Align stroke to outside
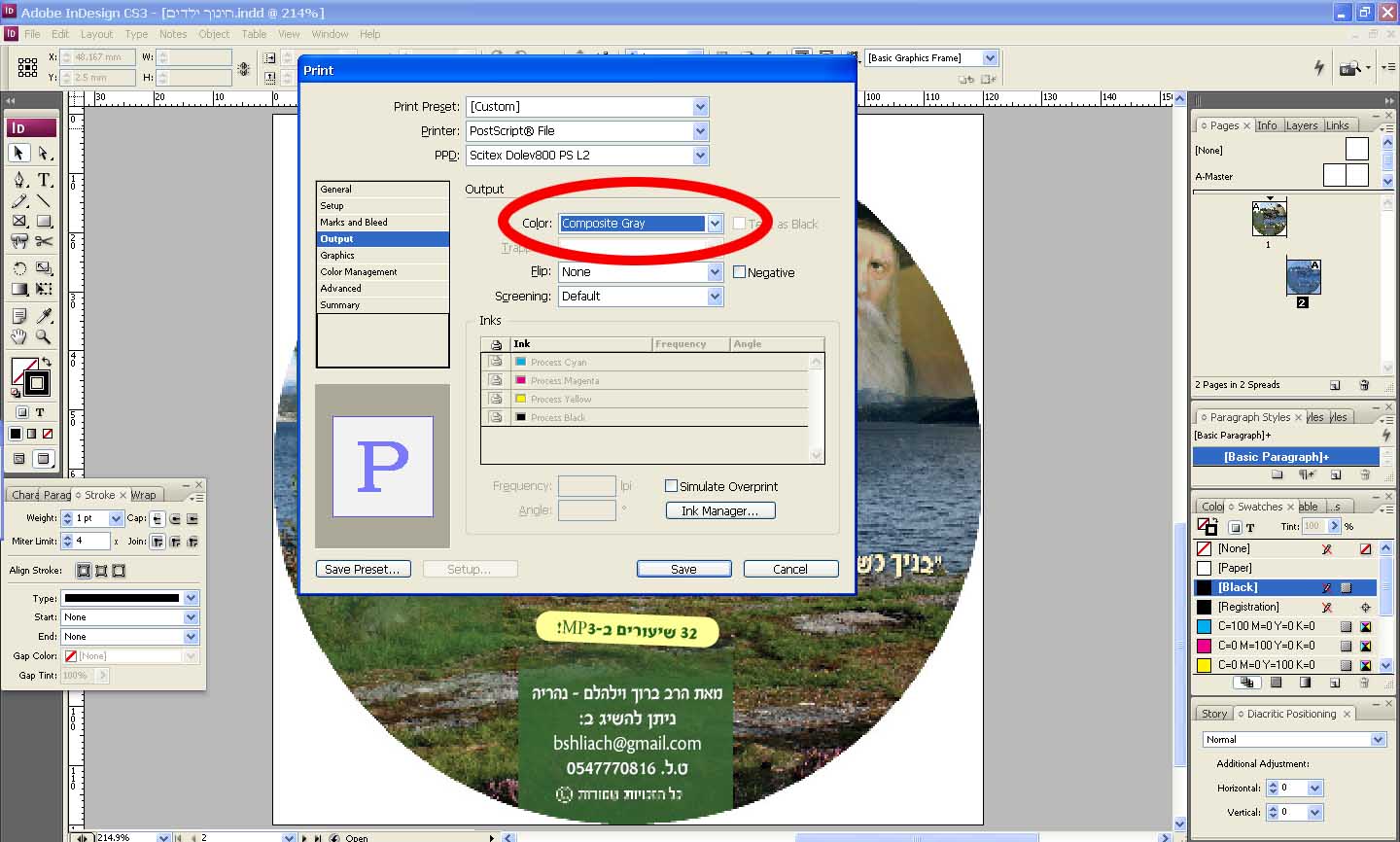Image resolution: width=1400 pixels, height=842 pixels. coord(119,571)
